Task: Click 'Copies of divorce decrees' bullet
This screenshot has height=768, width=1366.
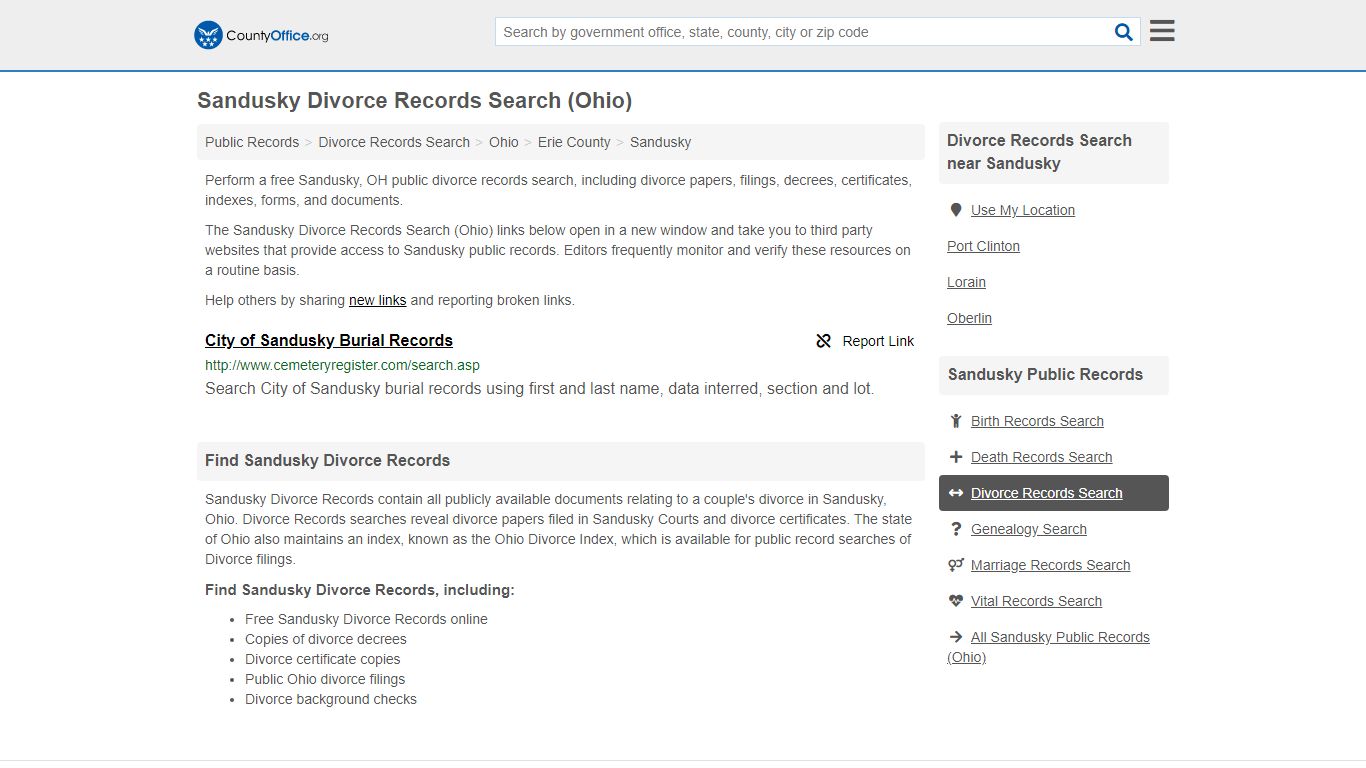Action: (x=326, y=639)
